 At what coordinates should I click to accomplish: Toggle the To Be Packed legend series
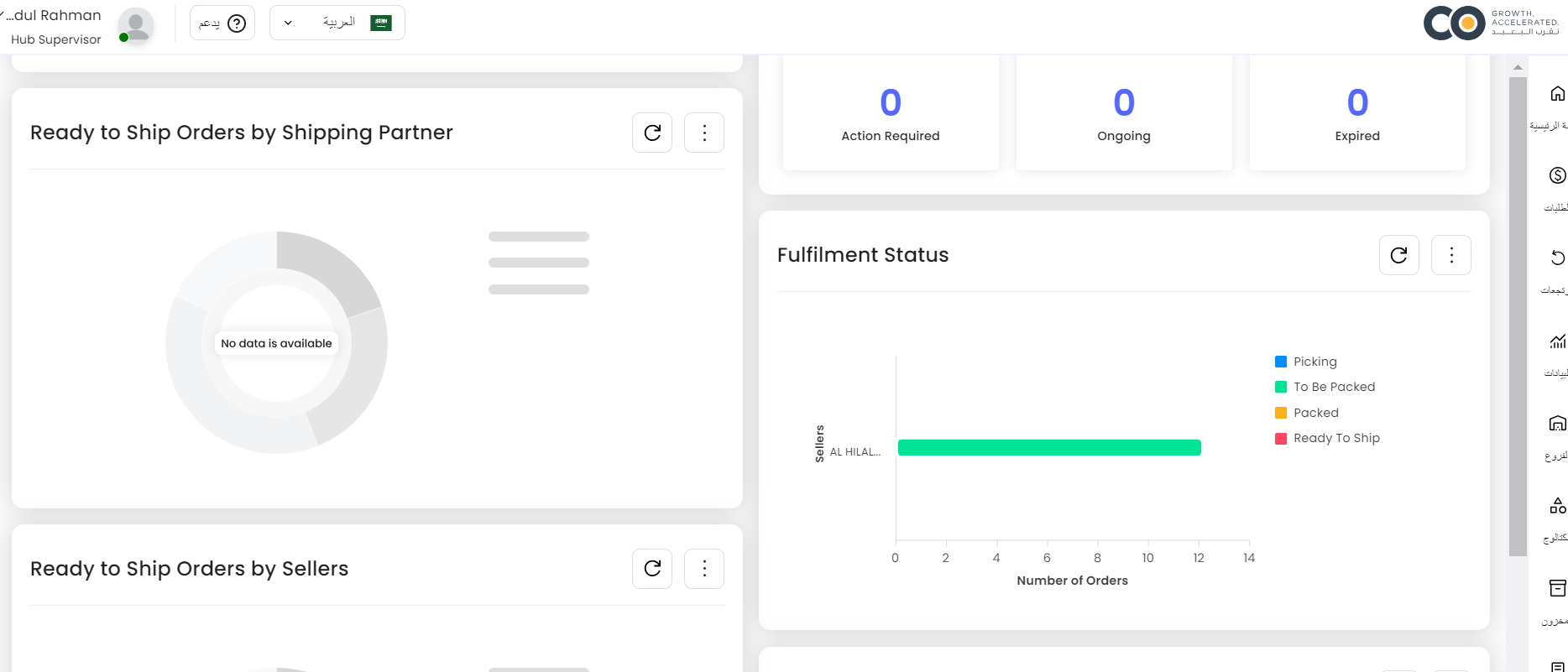point(1333,387)
